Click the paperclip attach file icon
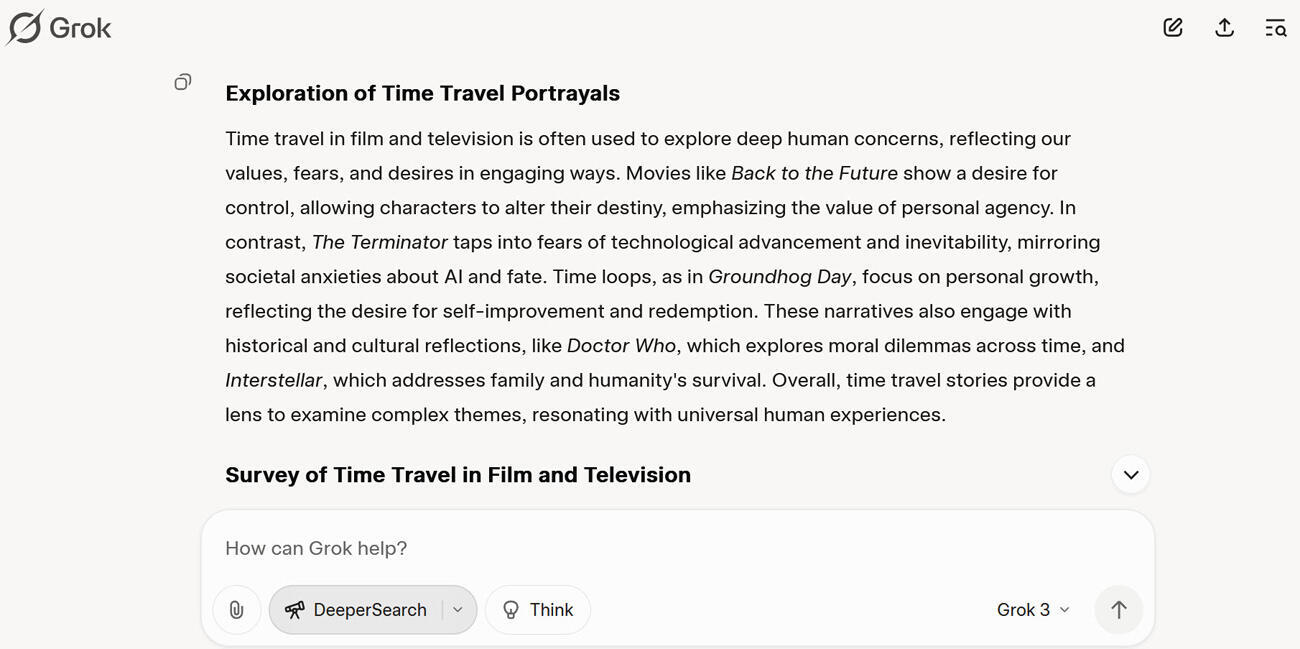The image size is (1300, 649). coord(237,610)
